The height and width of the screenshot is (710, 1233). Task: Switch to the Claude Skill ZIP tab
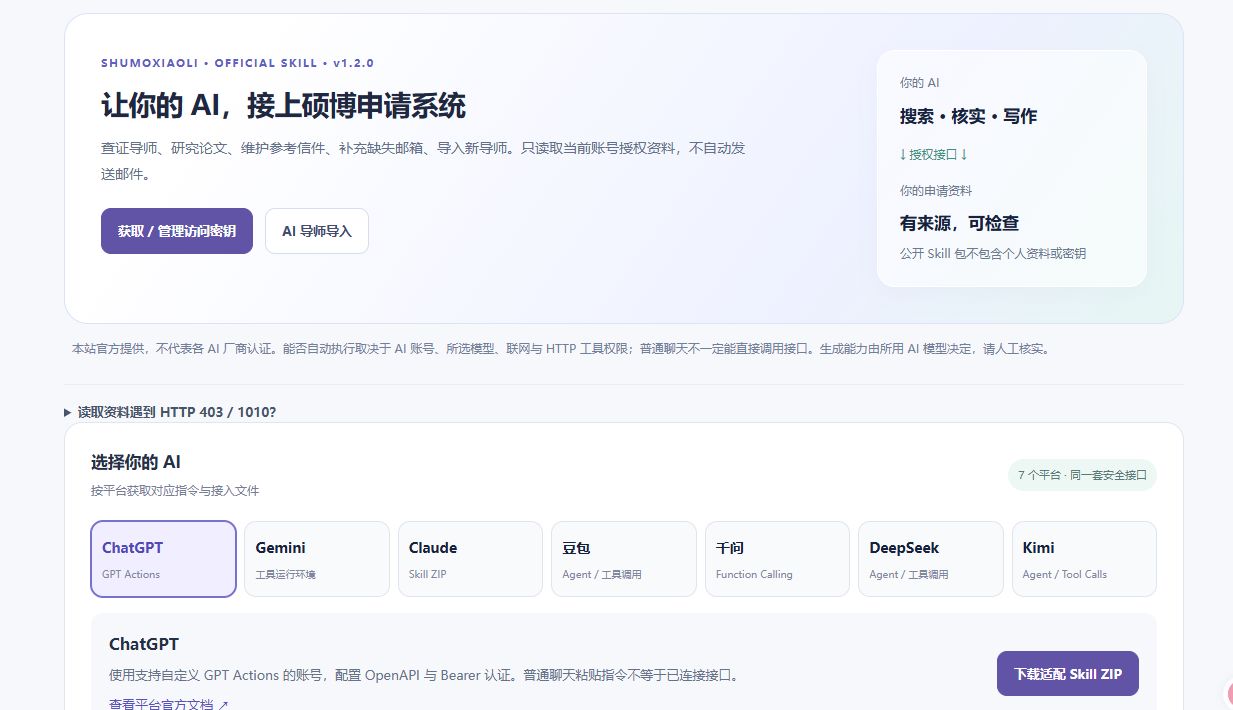point(470,559)
